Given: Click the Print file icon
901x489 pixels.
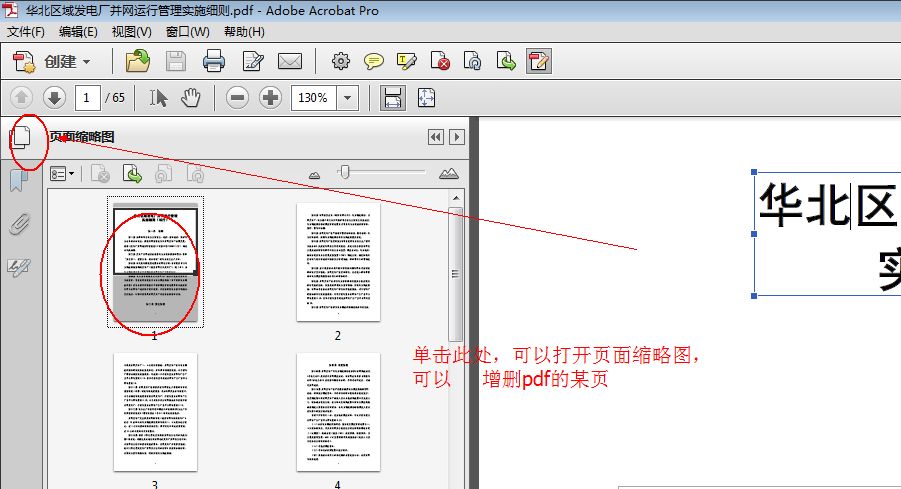Looking at the screenshot, I should pyautogui.click(x=214, y=62).
